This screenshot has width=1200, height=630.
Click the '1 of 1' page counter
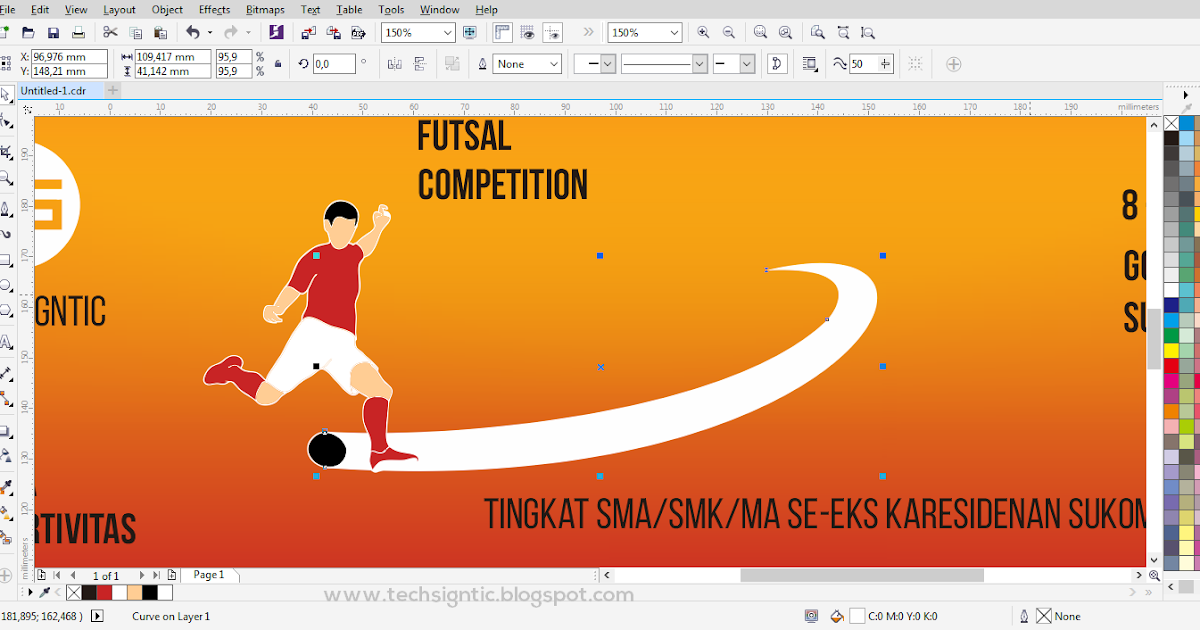[x=105, y=574]
